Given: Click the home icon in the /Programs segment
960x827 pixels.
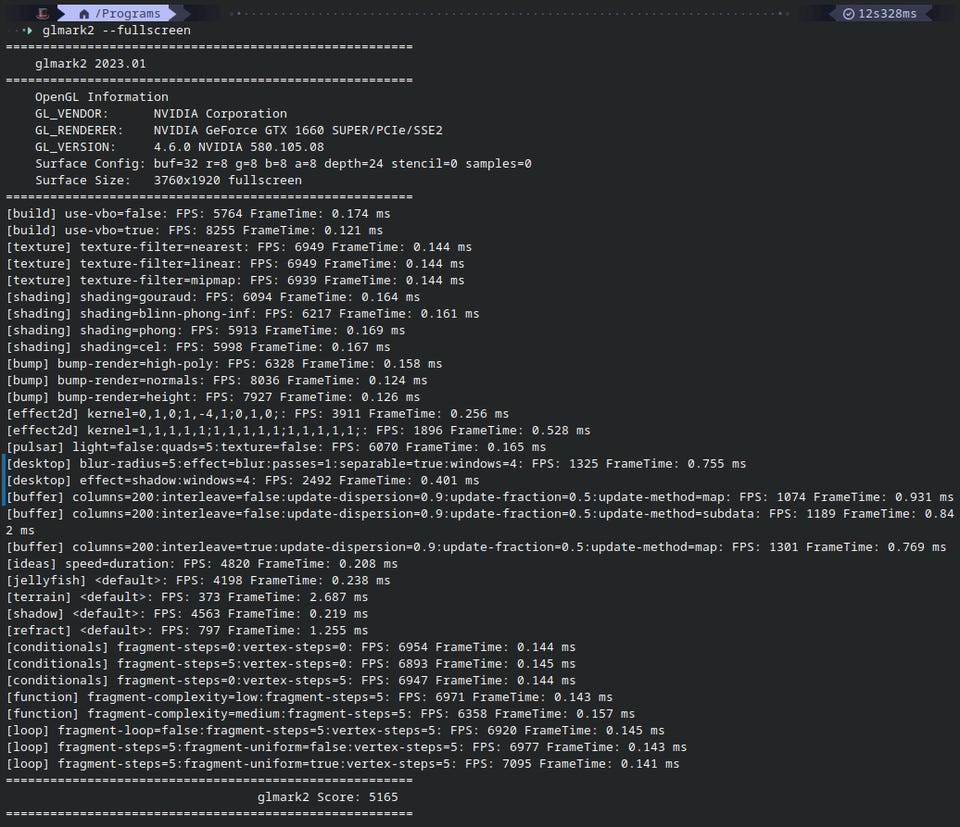Looking at the screenshot, I should tap(84, 13).
